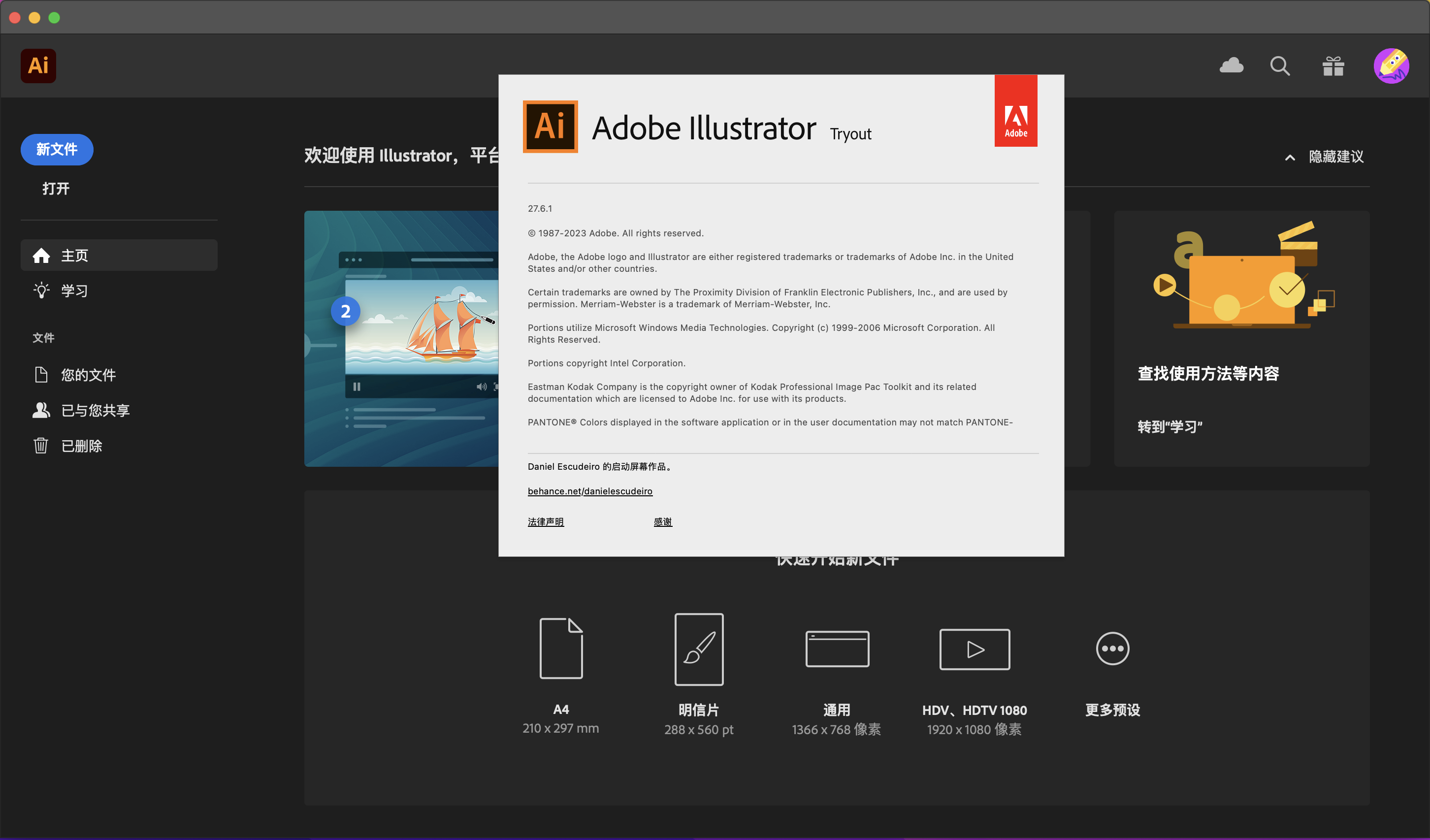Click the 新文件 new file button
The image size is (1430, 840).
click(57, 150)
